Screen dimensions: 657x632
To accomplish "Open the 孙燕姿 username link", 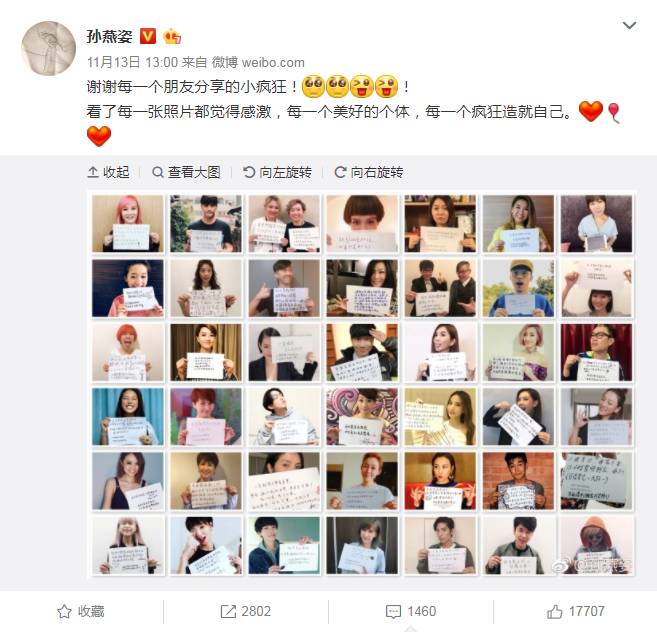I will [x=109, y=36].
